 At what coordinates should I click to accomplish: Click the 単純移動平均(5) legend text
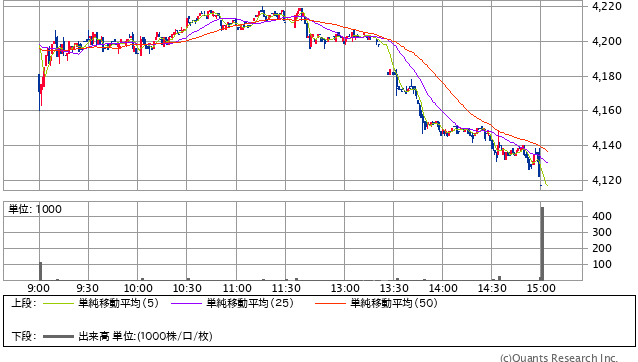(x=118, y=303)
